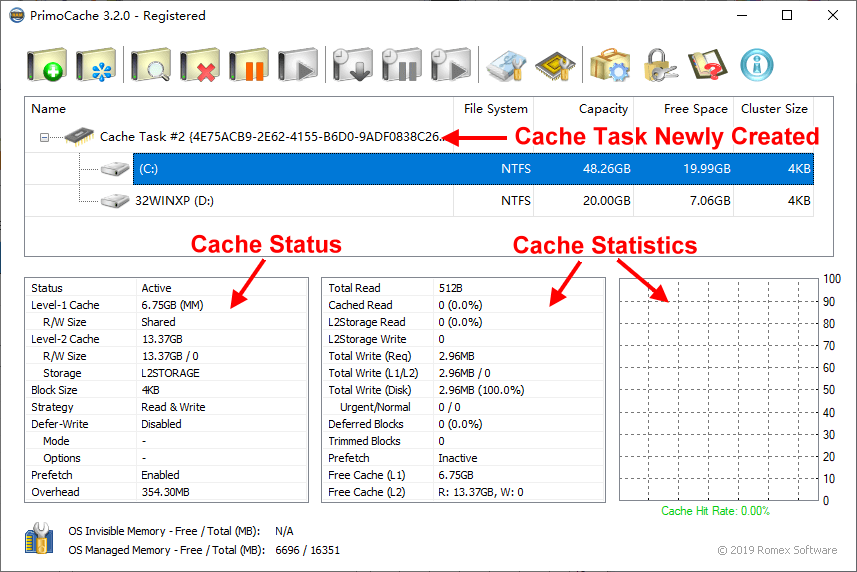Screen dimensions: 857x572
Task: Click the Prefetch statistics value Inactive
Action: 457,458
